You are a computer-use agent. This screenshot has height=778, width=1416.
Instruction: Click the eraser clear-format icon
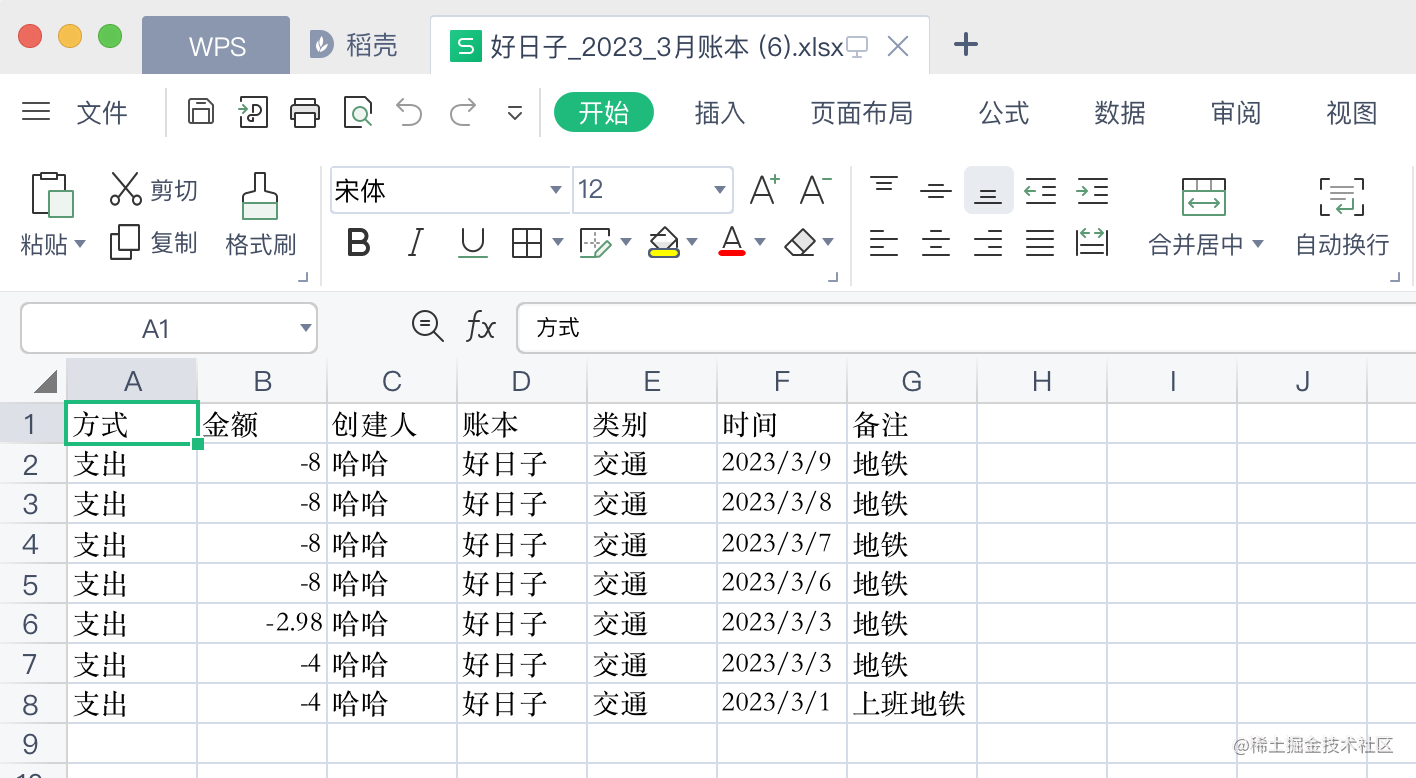[801, 242]
